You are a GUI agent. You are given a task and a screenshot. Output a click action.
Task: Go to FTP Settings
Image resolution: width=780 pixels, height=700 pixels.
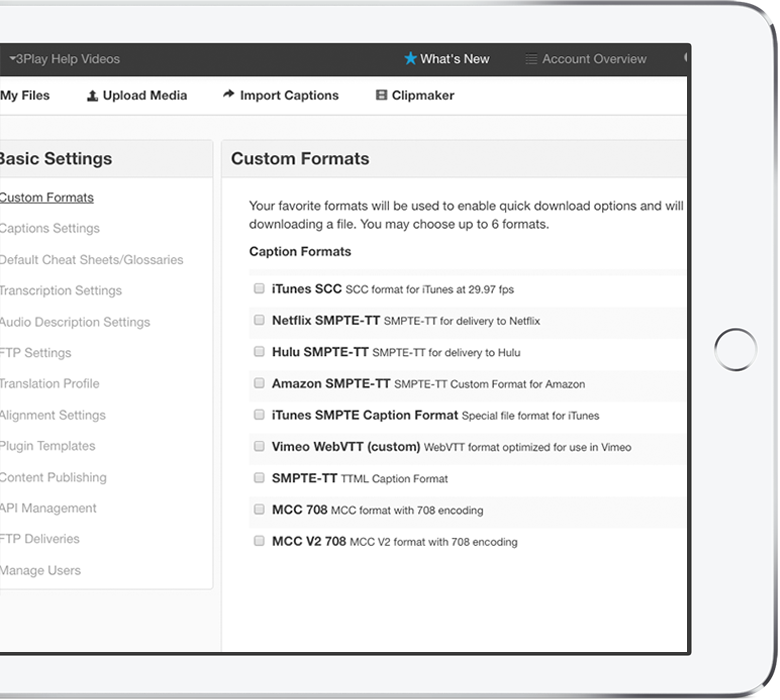coord(36,353)
